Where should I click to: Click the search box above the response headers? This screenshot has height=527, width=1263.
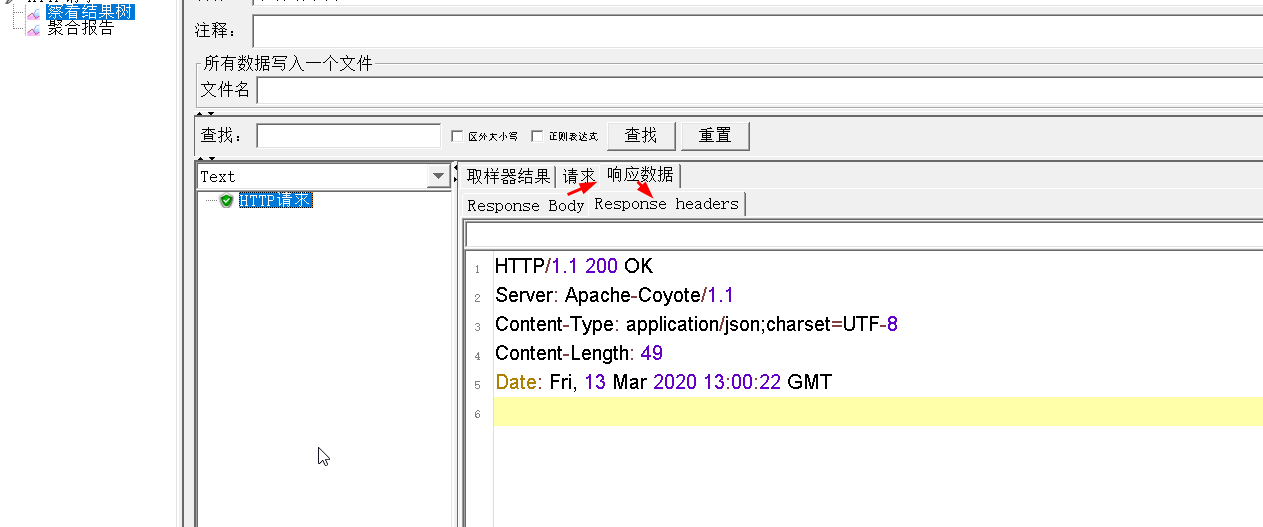[863, 235]
